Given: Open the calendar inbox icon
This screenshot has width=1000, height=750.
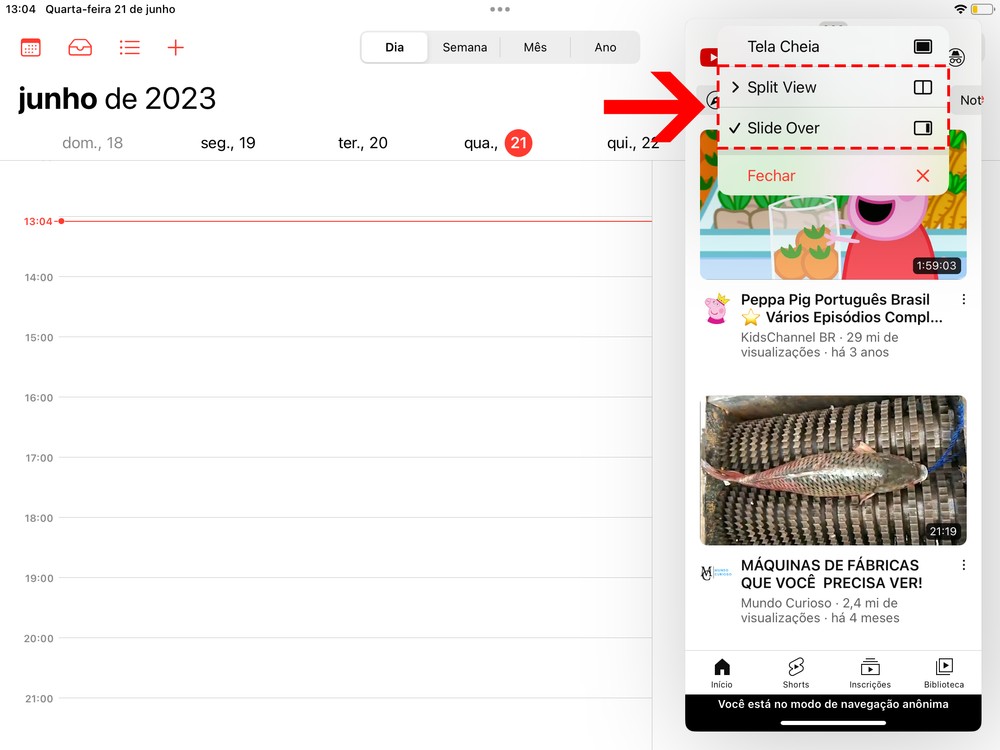Looking at the screenshot, I should click(79, 47).
